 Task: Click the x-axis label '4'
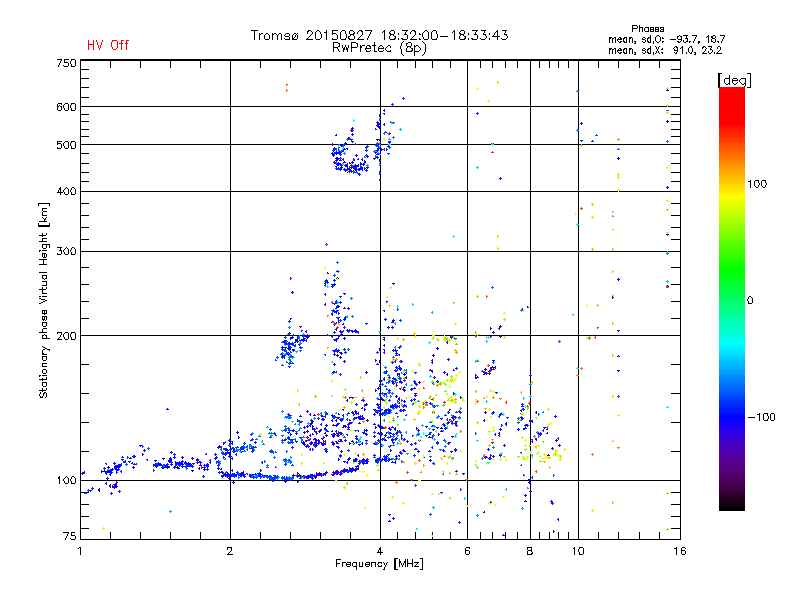[x=380, y=551]
